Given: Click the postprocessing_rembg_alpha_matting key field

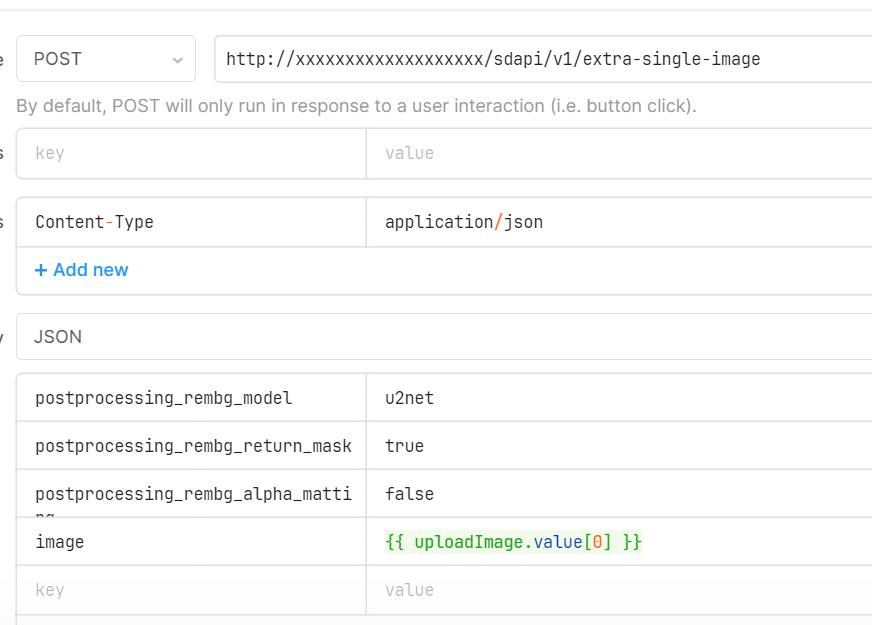Looking at the screenshot, I should [x=190, y=493].
